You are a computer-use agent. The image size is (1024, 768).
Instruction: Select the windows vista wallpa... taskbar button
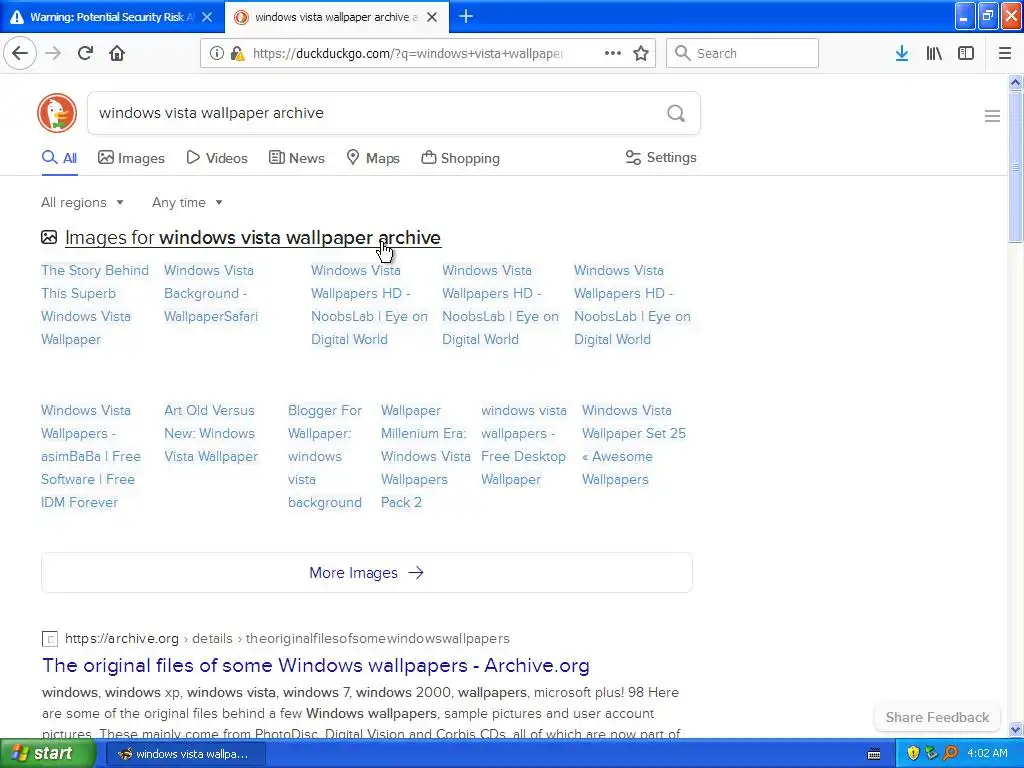[x=185, y=754]
